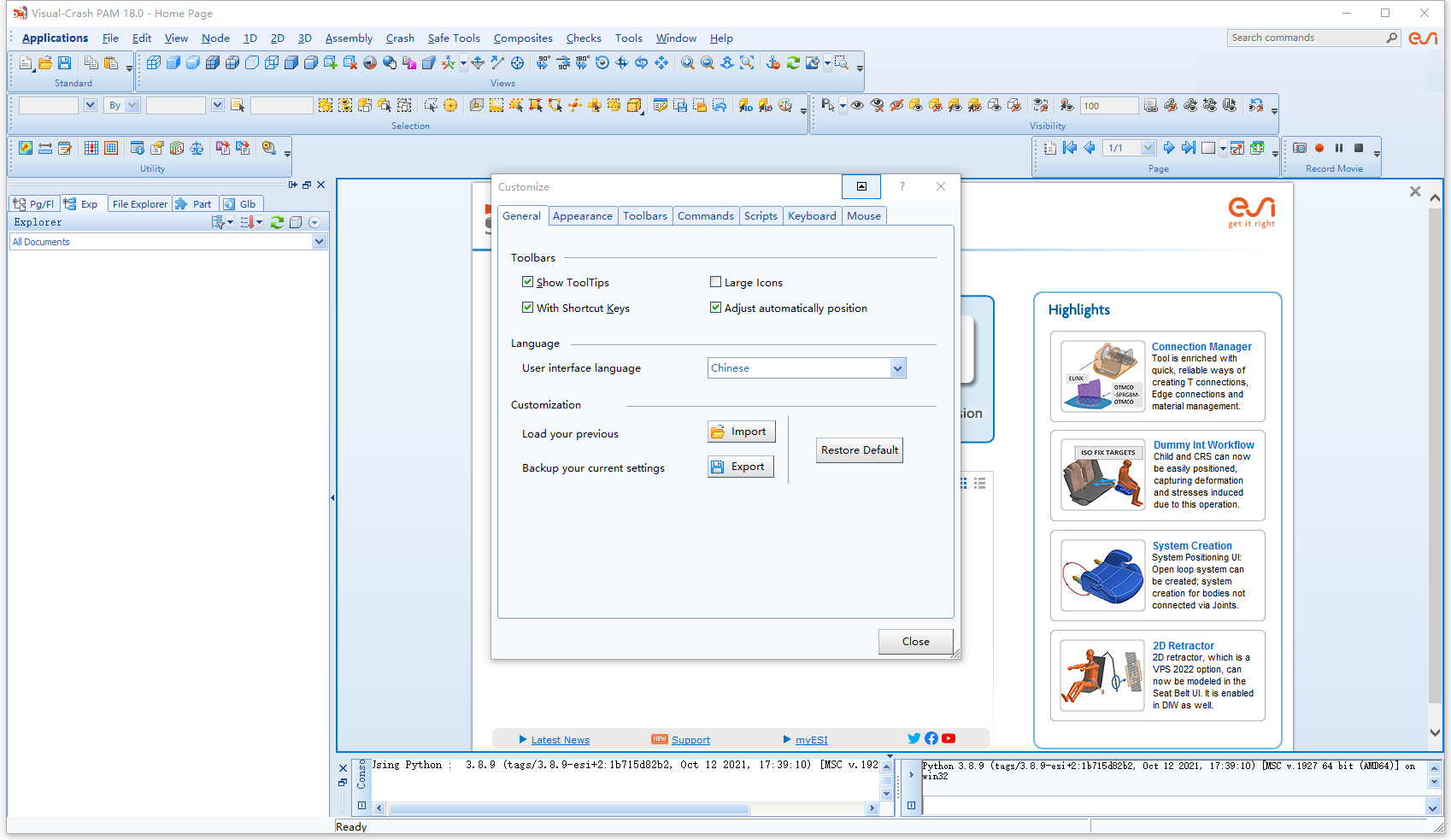Screen dimensions: 1451x840
Task: Open the Facebook icon on Home Page
Action: [931, 738]
